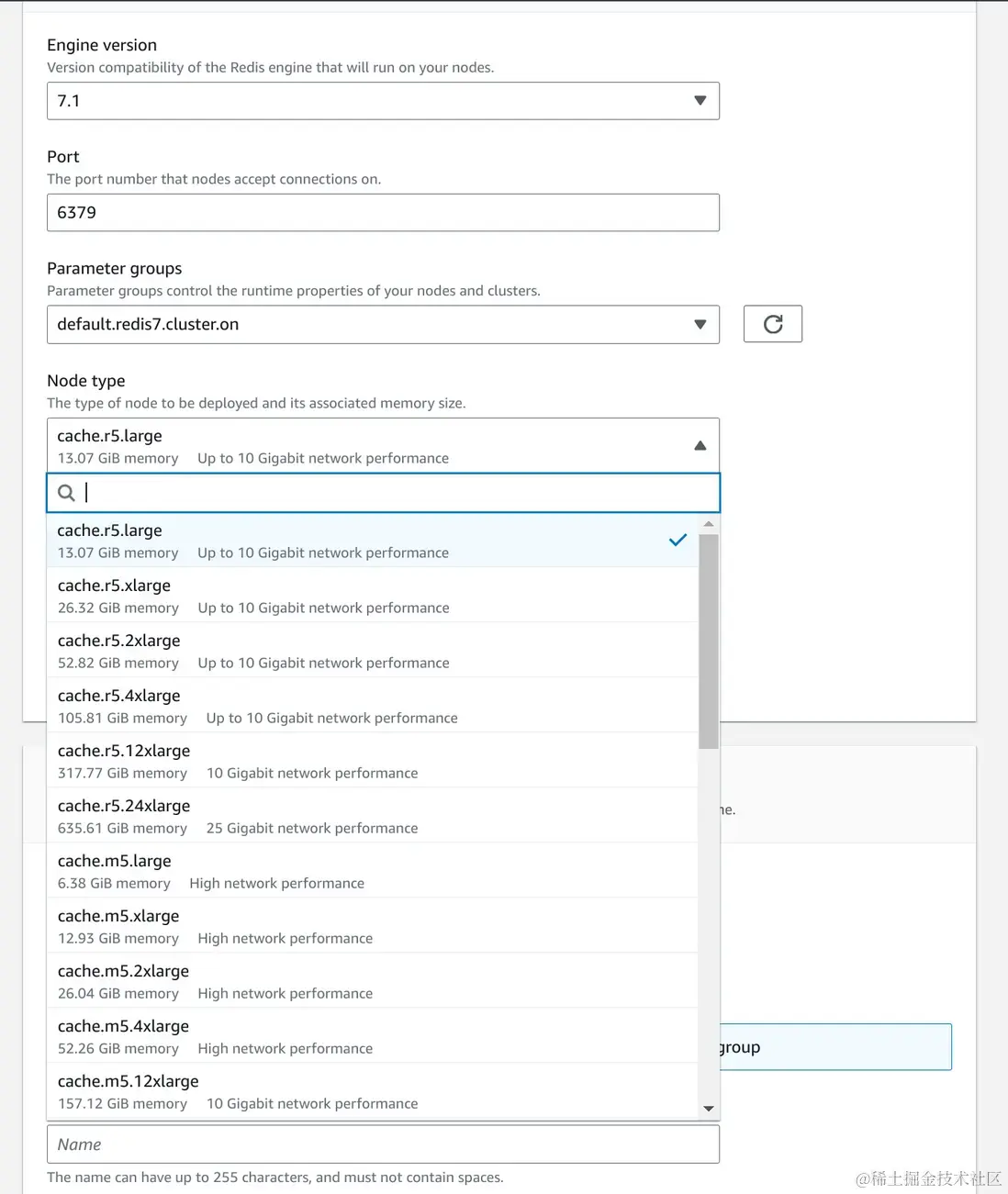Select cache.m5.large node type
The height and width of the screenshot is (1194, 1008).
point(373,871)
